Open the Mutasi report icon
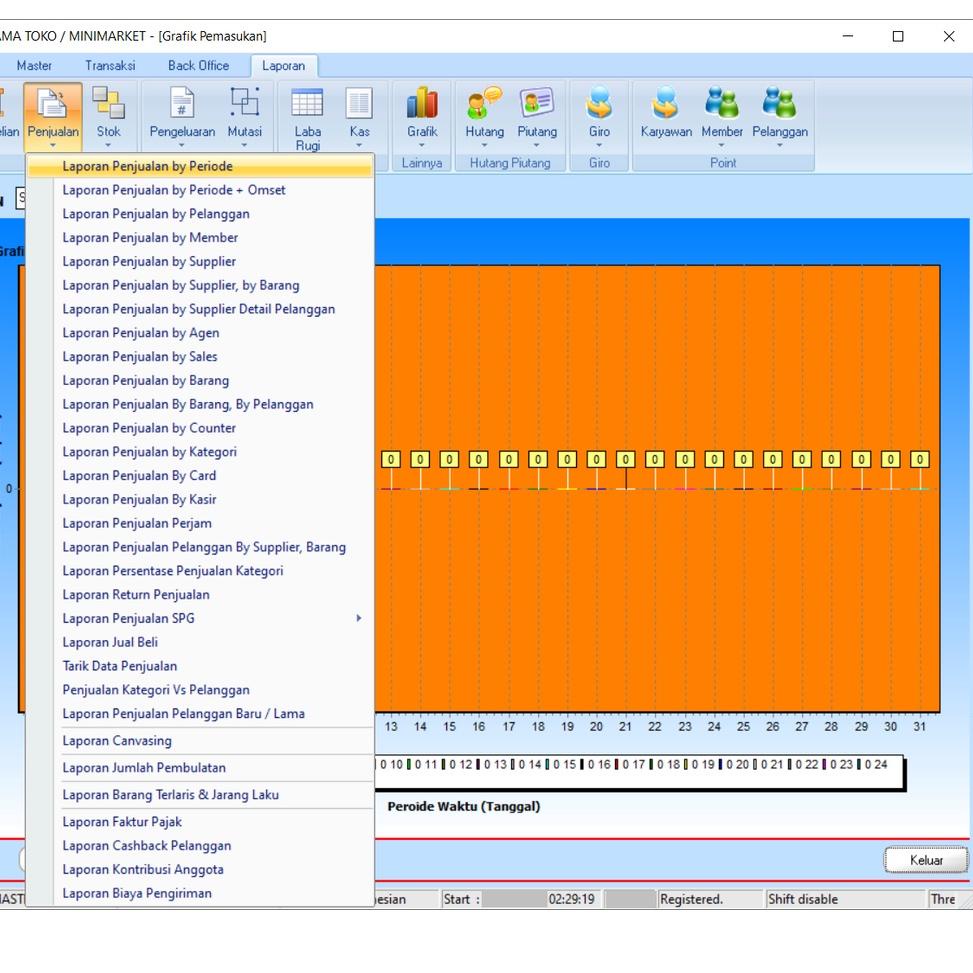This screenshot has height=973, width=973. (245, 110)
